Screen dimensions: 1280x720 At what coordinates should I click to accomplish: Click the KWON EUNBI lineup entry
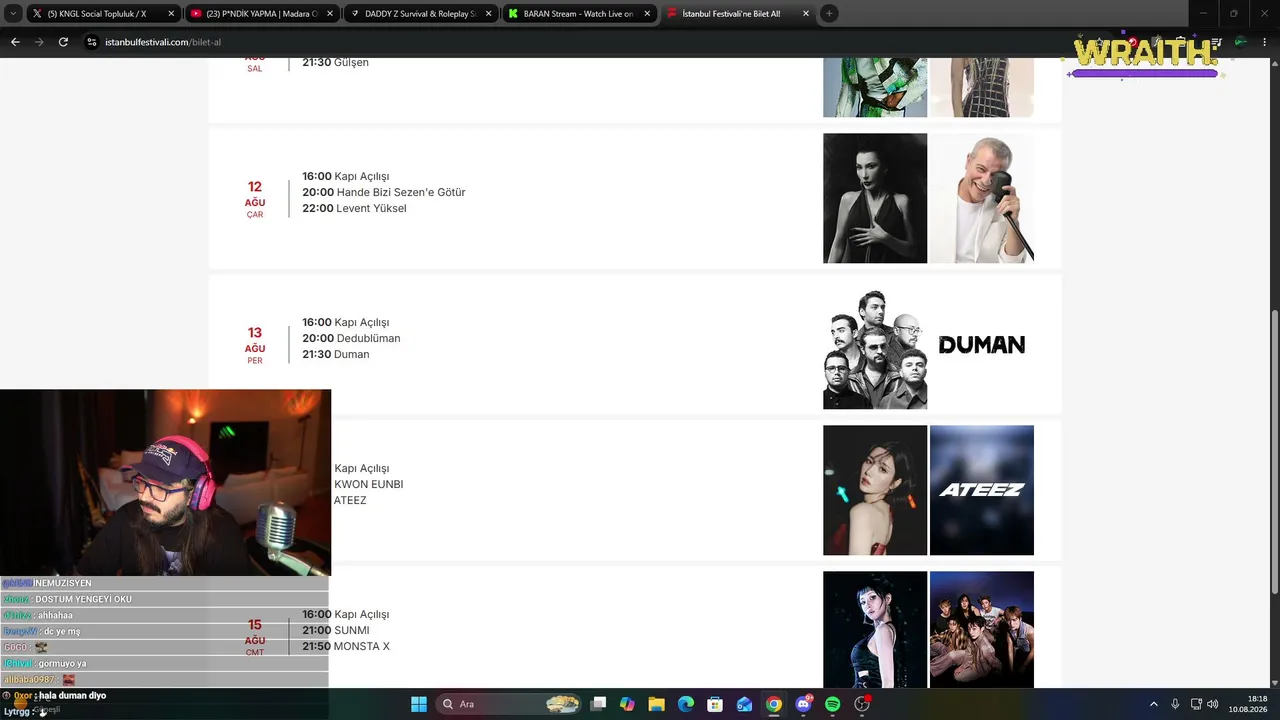369,484
